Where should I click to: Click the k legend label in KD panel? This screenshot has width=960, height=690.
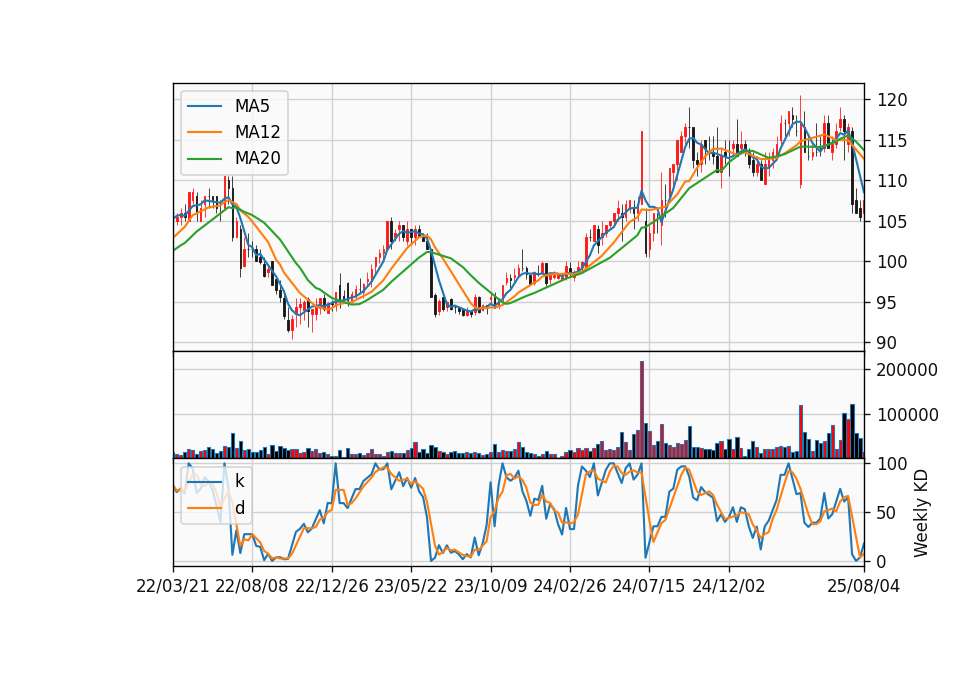tap(239, 481)
